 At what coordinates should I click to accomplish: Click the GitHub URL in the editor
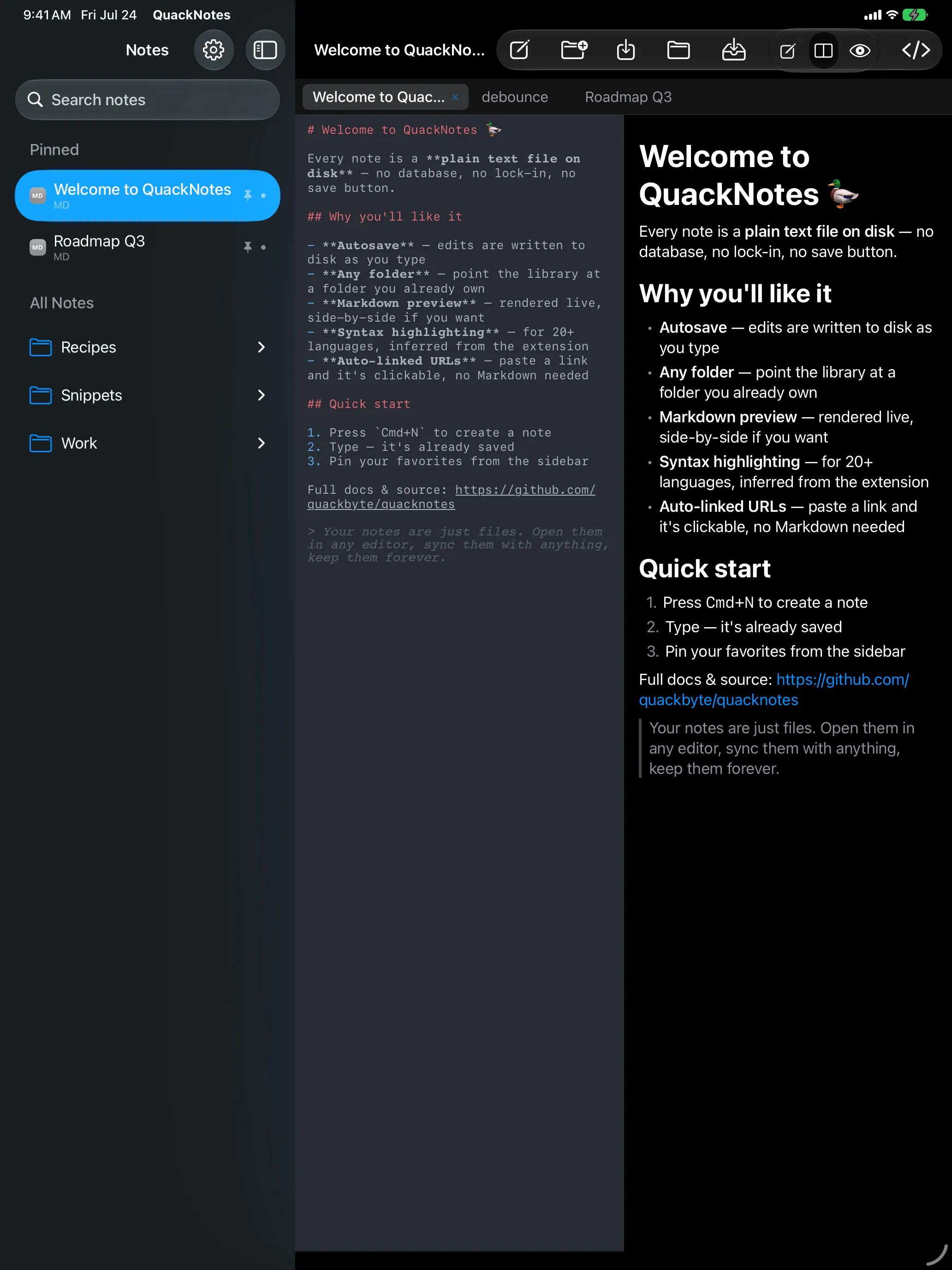(x=451, y=497)
